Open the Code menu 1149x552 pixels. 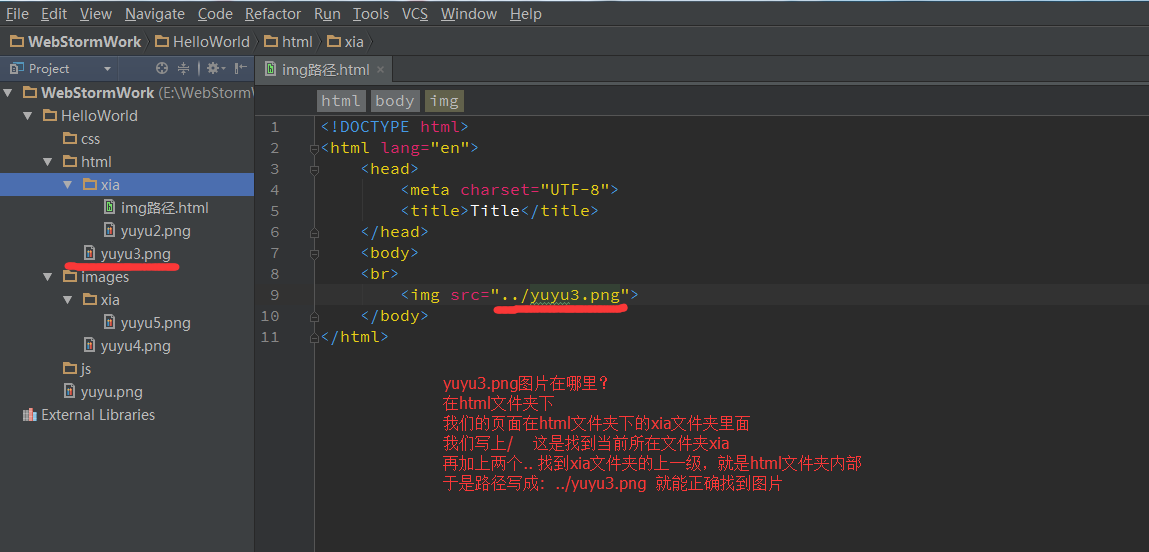click(x=215, y=14)
